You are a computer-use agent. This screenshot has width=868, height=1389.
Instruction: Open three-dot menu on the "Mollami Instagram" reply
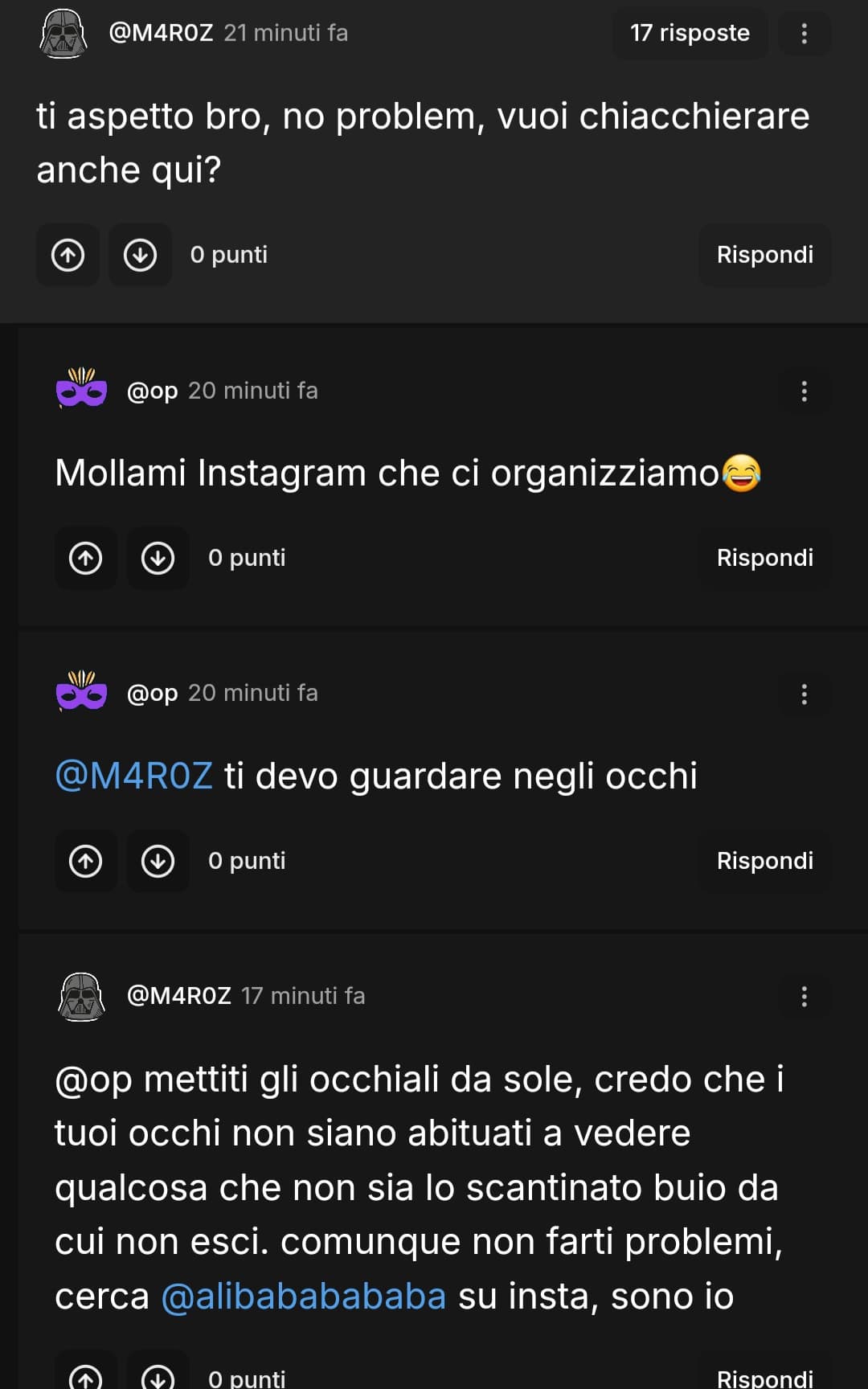[x=804, y=391]
